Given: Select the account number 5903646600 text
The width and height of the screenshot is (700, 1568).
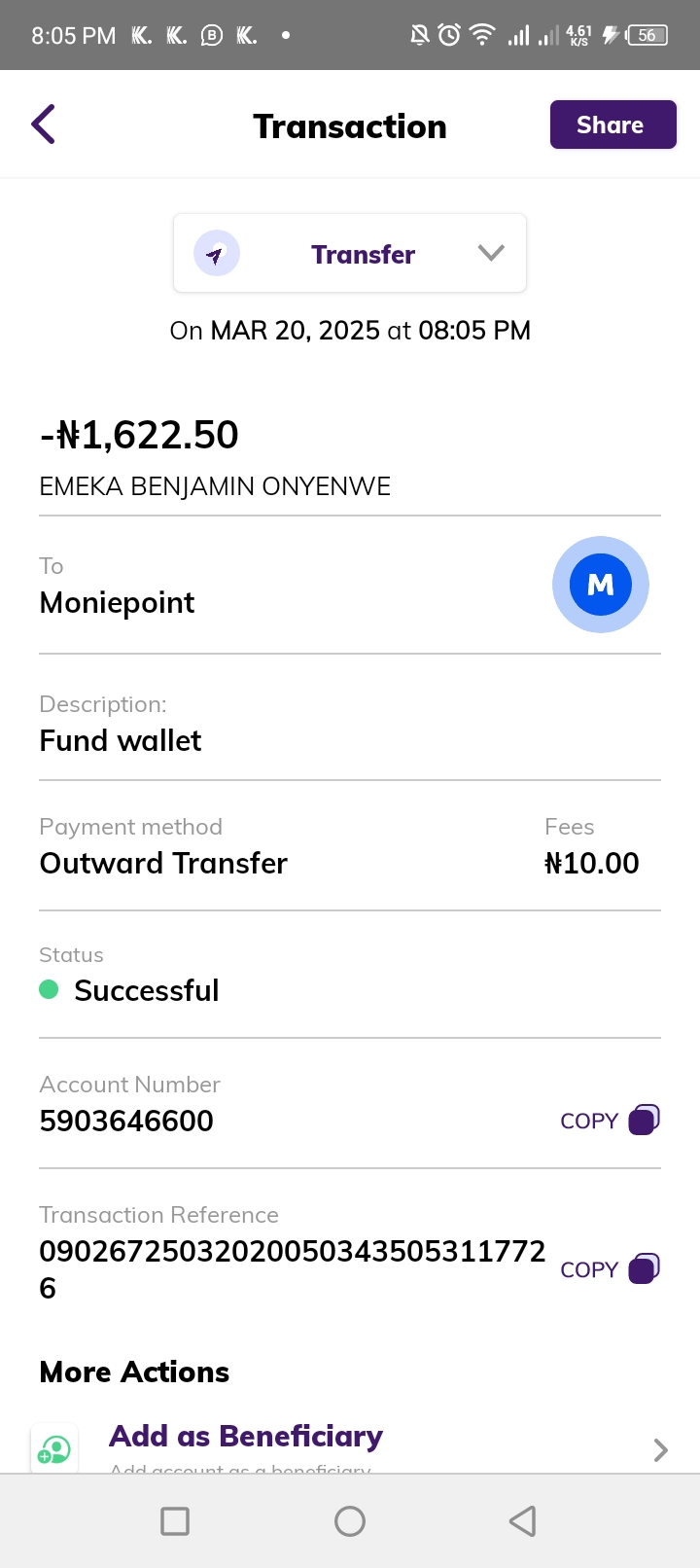Looking at the screenshot, I should 126,1122.
